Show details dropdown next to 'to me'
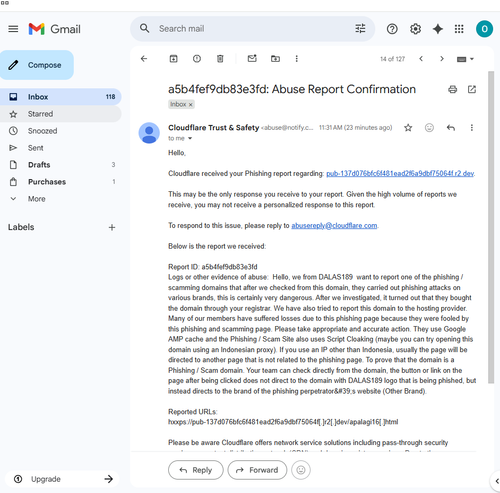Viewport: 500px width, 493px height. [190, 138]
